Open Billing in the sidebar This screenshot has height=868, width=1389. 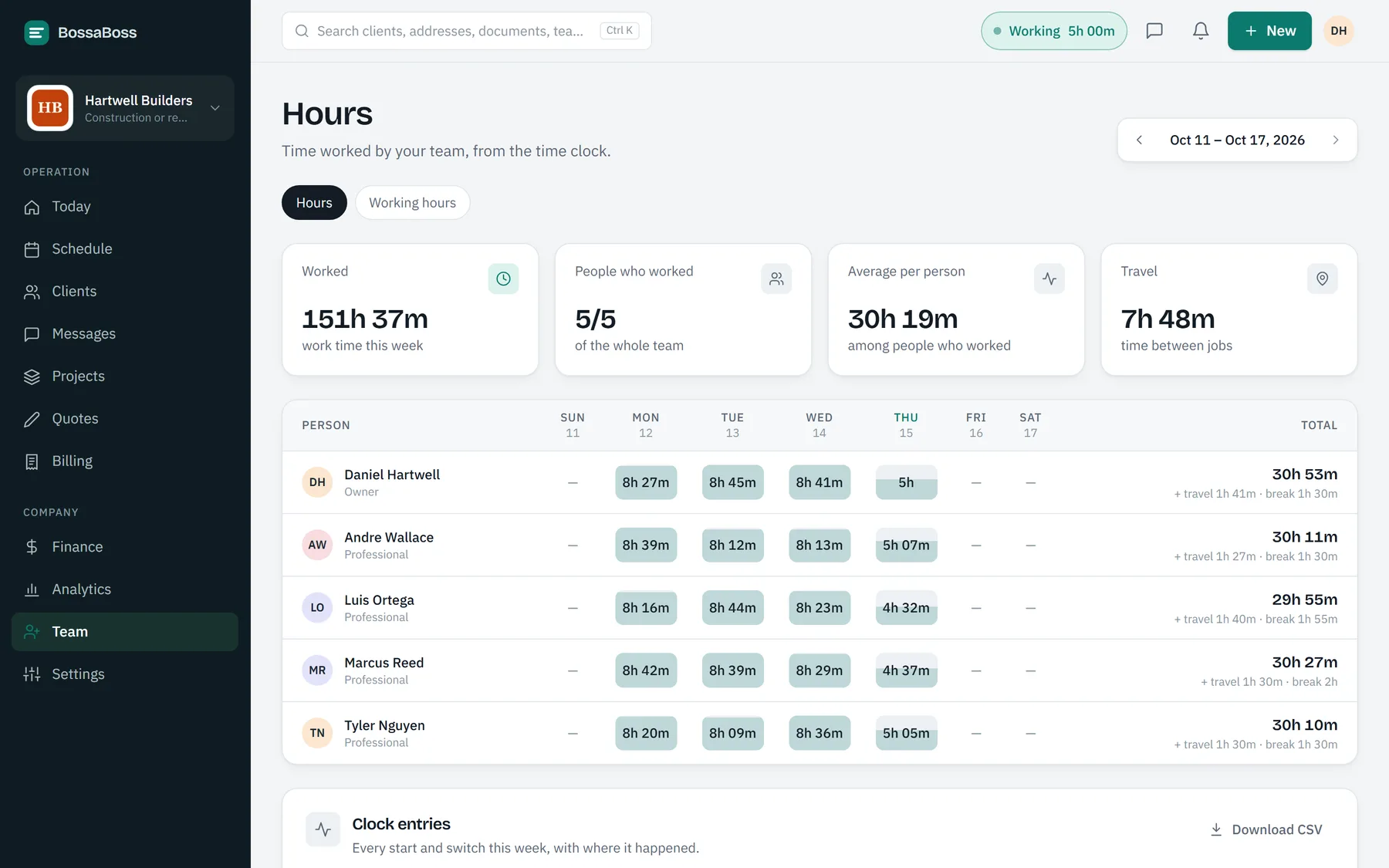point(125,461)
